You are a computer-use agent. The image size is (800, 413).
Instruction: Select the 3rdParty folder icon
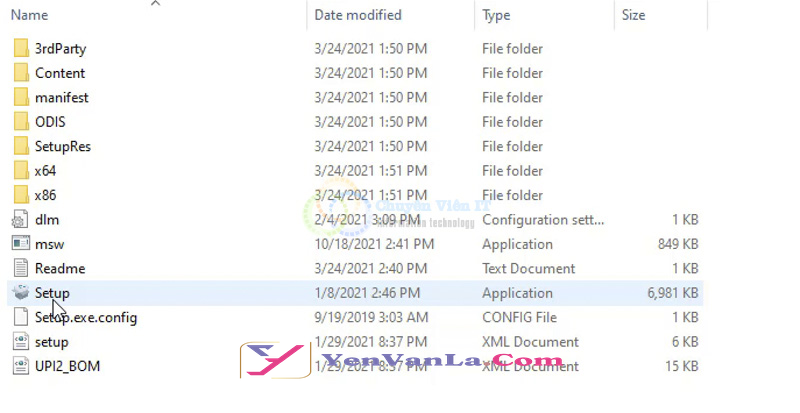coord(21,48)
